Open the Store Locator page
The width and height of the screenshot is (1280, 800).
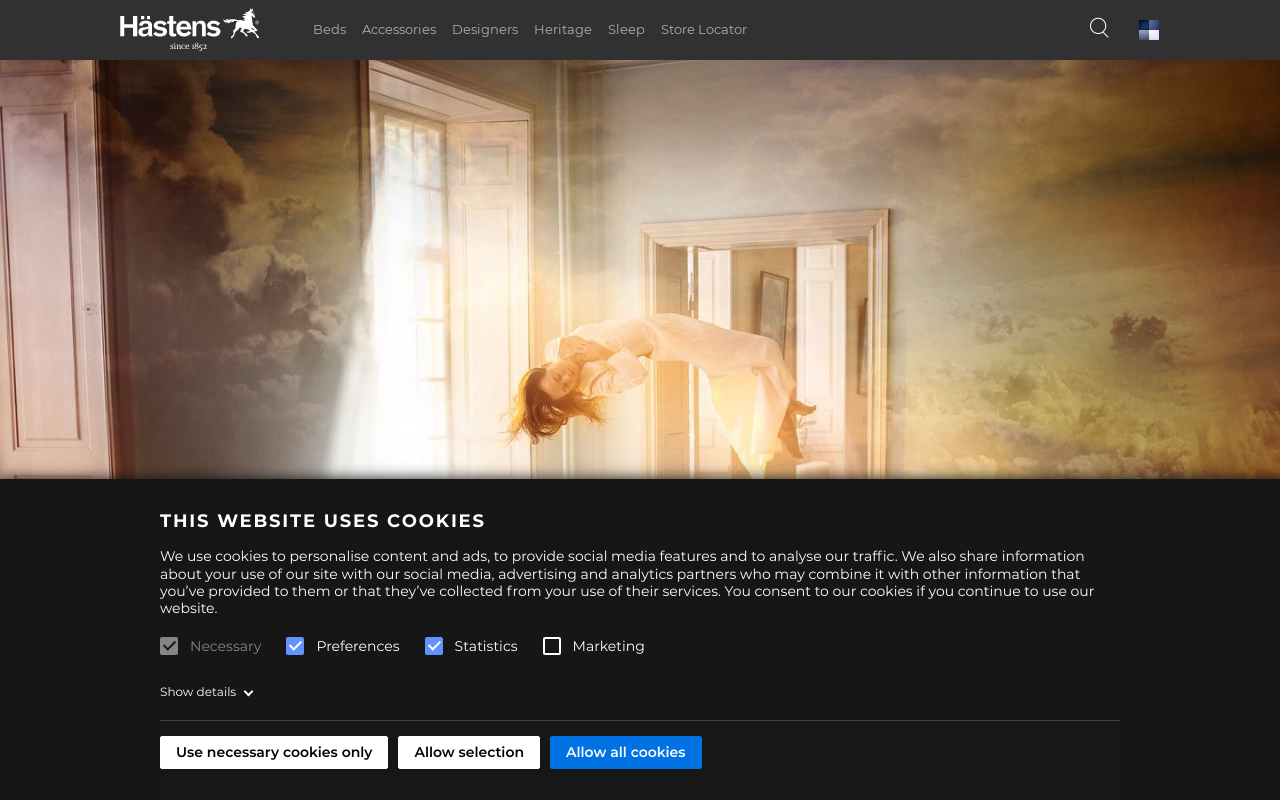[x=704, y=30]
